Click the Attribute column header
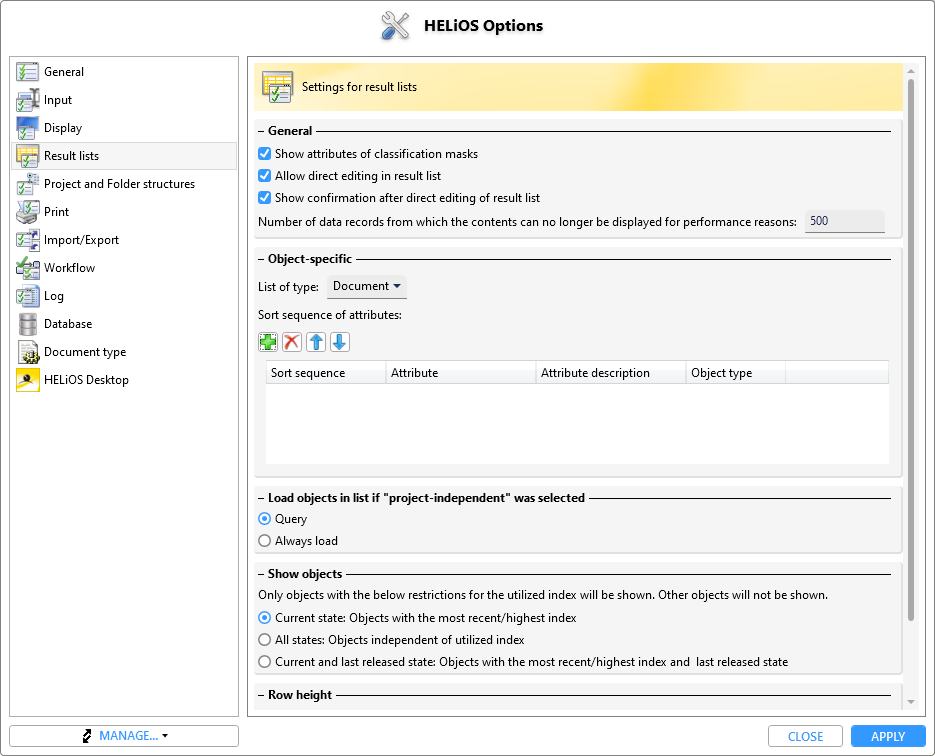This screenshot has height=756, width=935. [x=461, y=373]
